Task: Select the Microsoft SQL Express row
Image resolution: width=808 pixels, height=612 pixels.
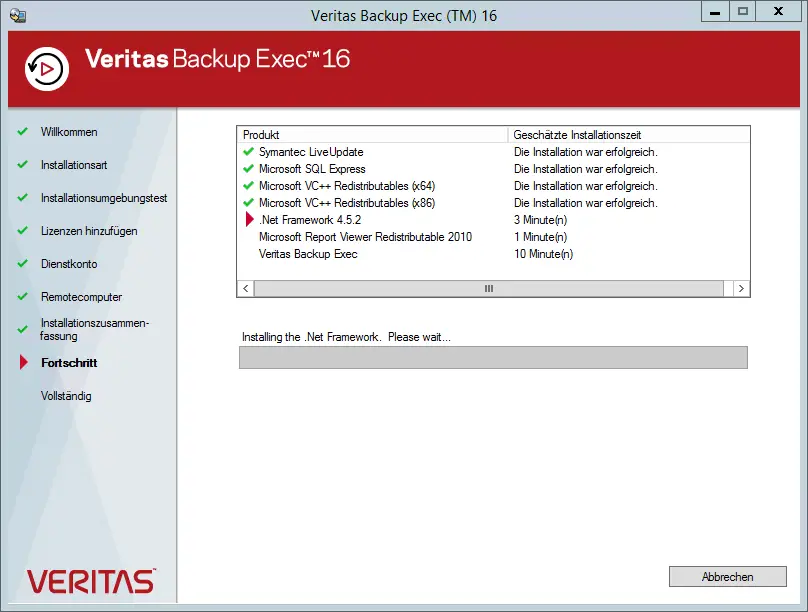Action: [493, 169]
